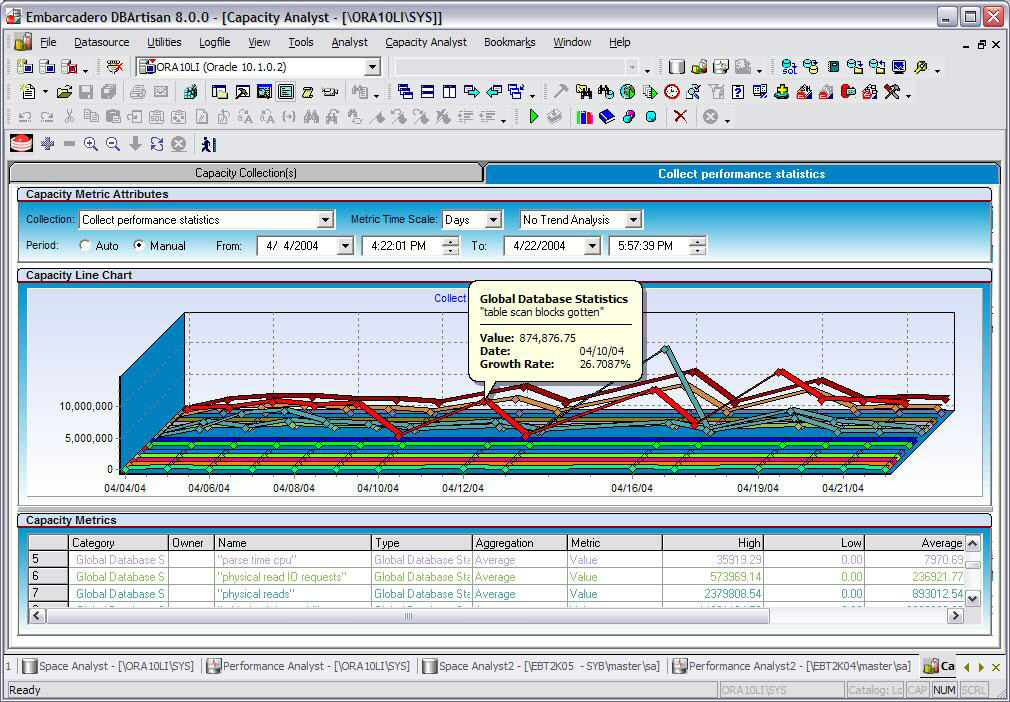Click the monitor screen icon near the key
The width and height of the screenshot is (1010, 702).
(x=899, y=67)
